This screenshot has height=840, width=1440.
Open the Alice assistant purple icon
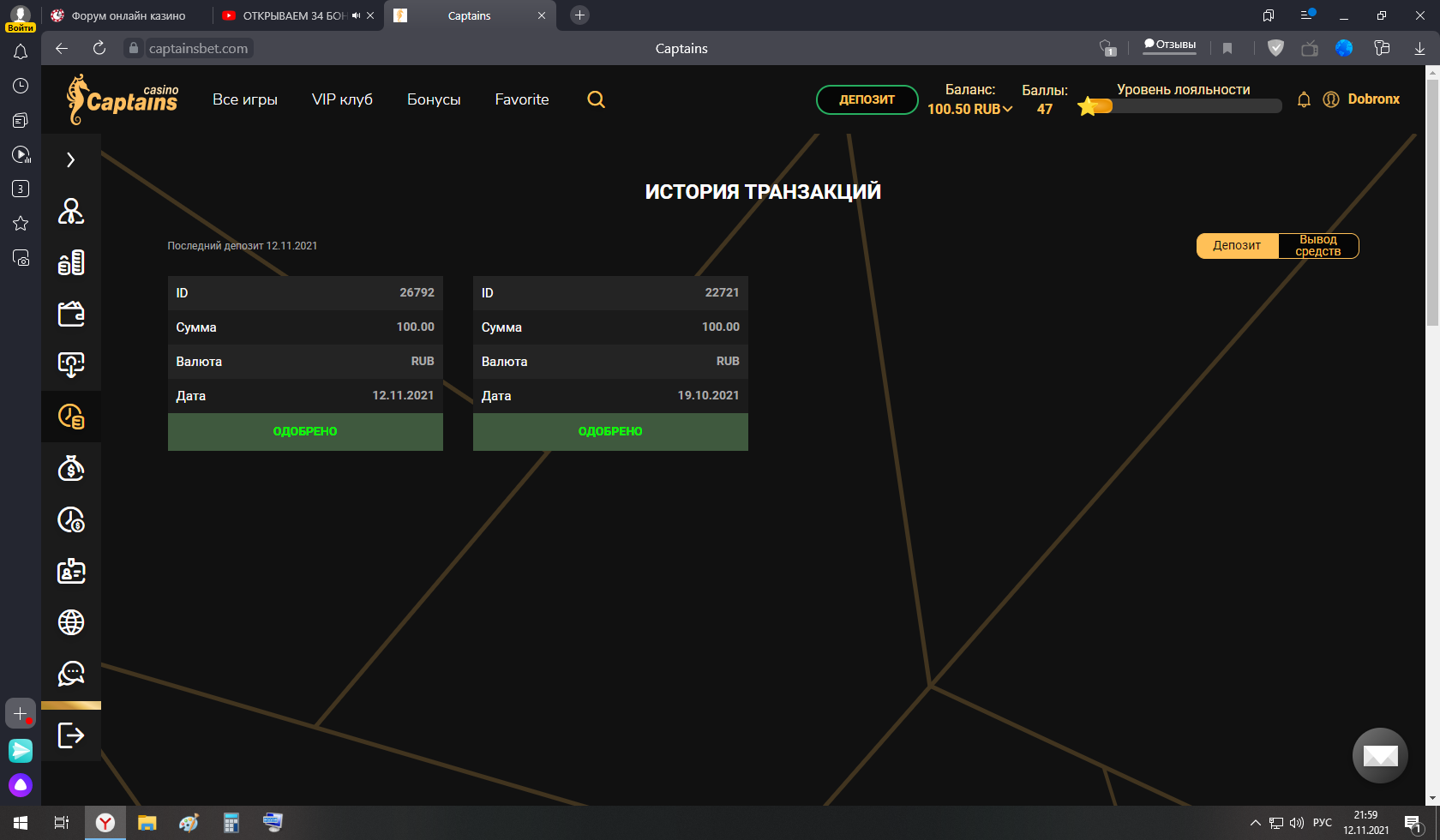click(21, 785)
